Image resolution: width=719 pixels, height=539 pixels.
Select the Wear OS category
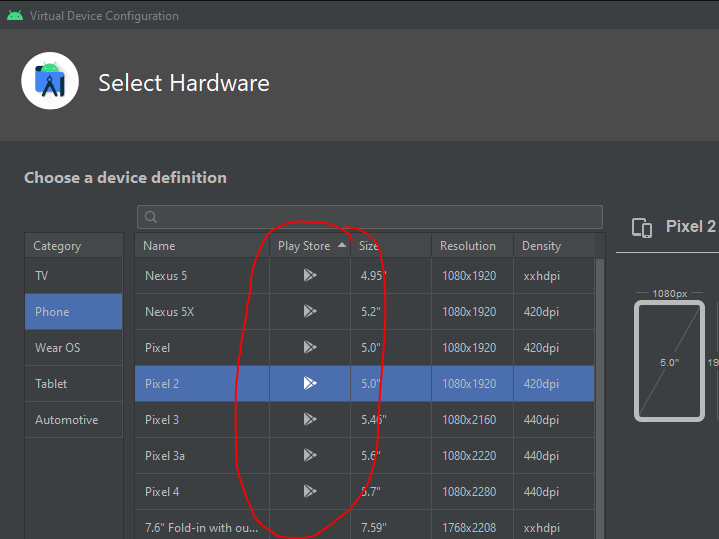click(74, 348)
